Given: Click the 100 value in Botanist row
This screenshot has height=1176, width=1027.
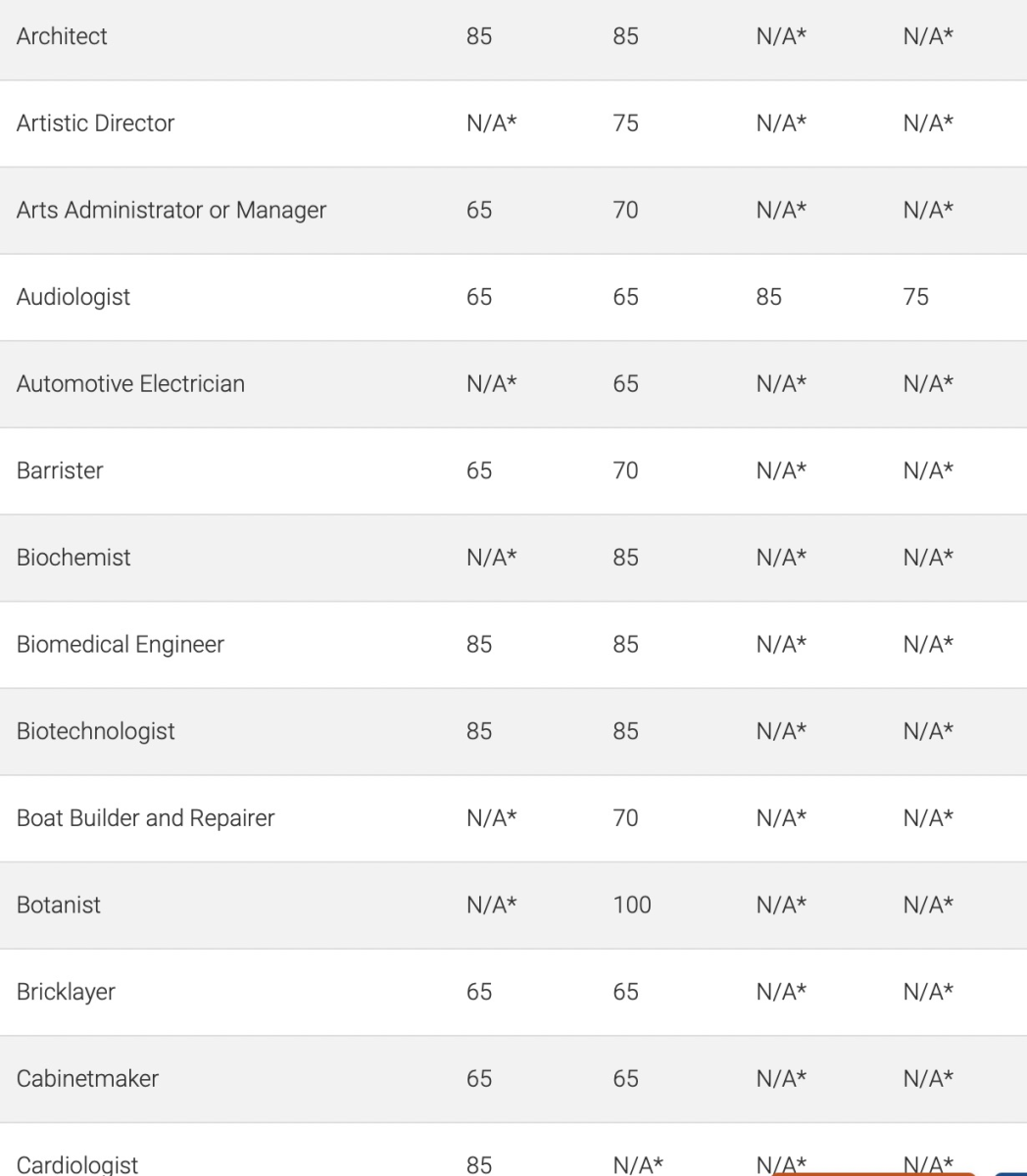Looking at the screenshot, I should (632, 905).
